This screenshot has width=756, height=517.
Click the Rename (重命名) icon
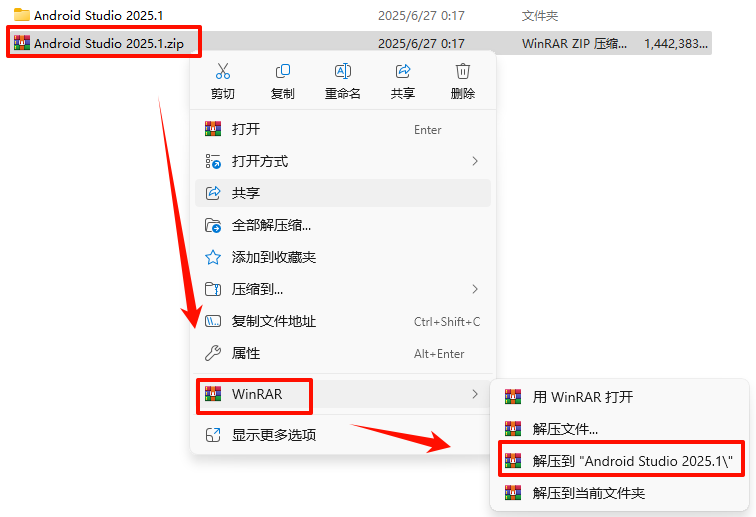[342, 71]
